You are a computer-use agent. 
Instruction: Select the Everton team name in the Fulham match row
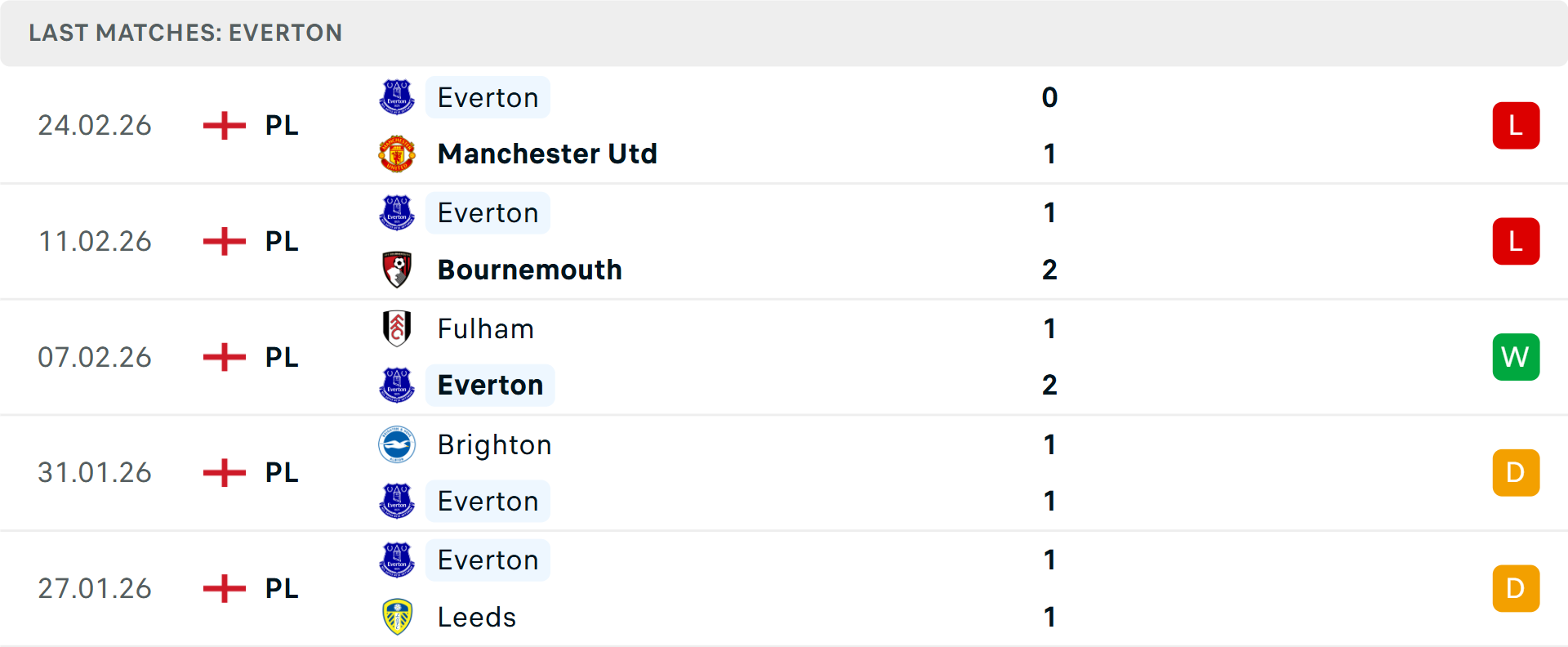[x=490, y=385]
